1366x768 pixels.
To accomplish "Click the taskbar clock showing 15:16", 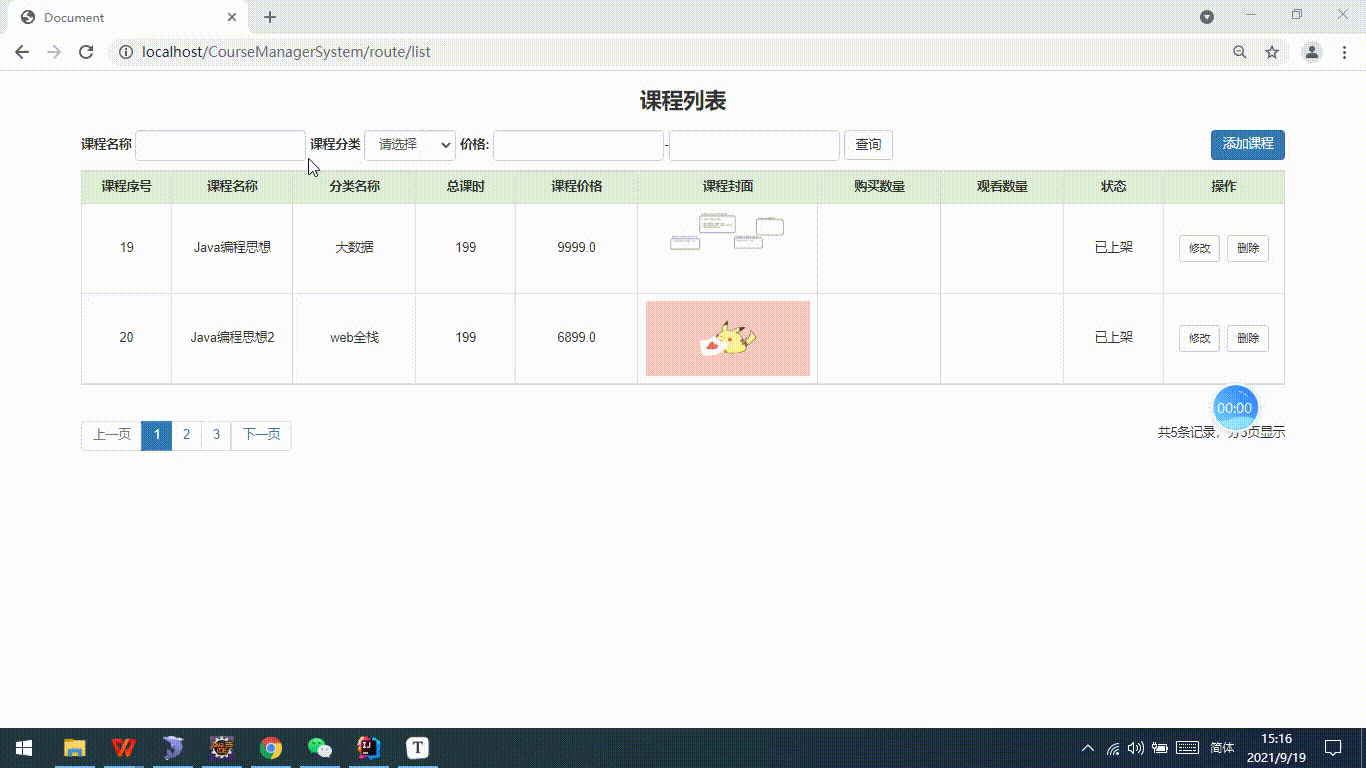I will click(x=1277, y=748).
